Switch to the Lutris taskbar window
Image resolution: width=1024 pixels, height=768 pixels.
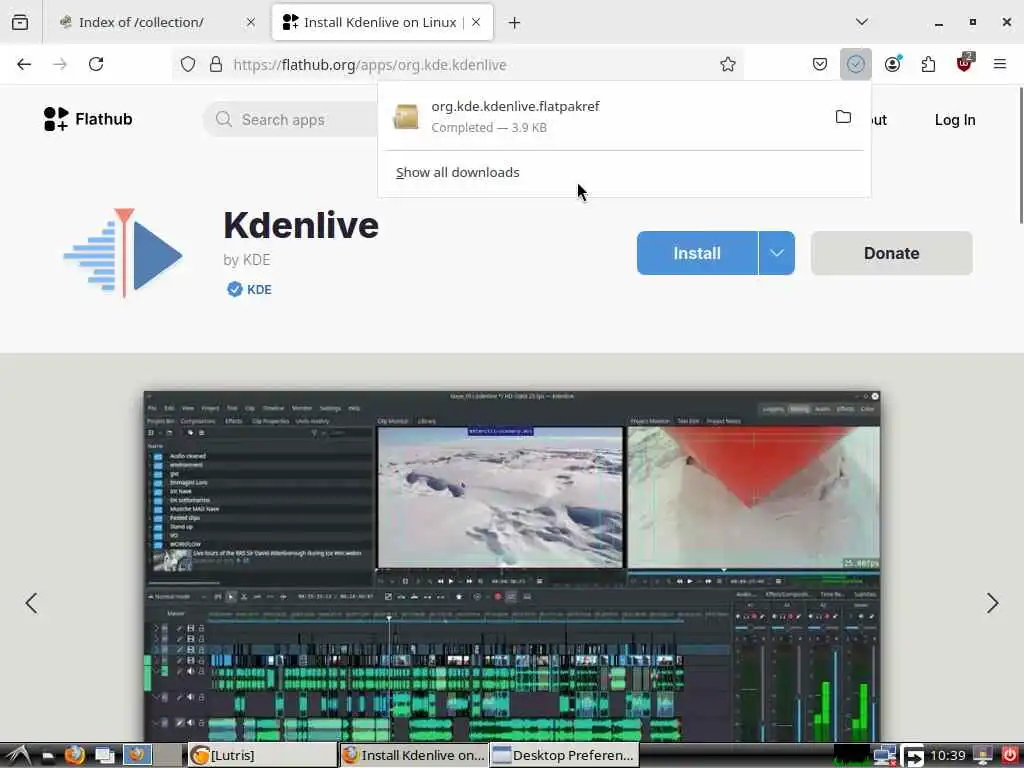click(x=262, y=756)
